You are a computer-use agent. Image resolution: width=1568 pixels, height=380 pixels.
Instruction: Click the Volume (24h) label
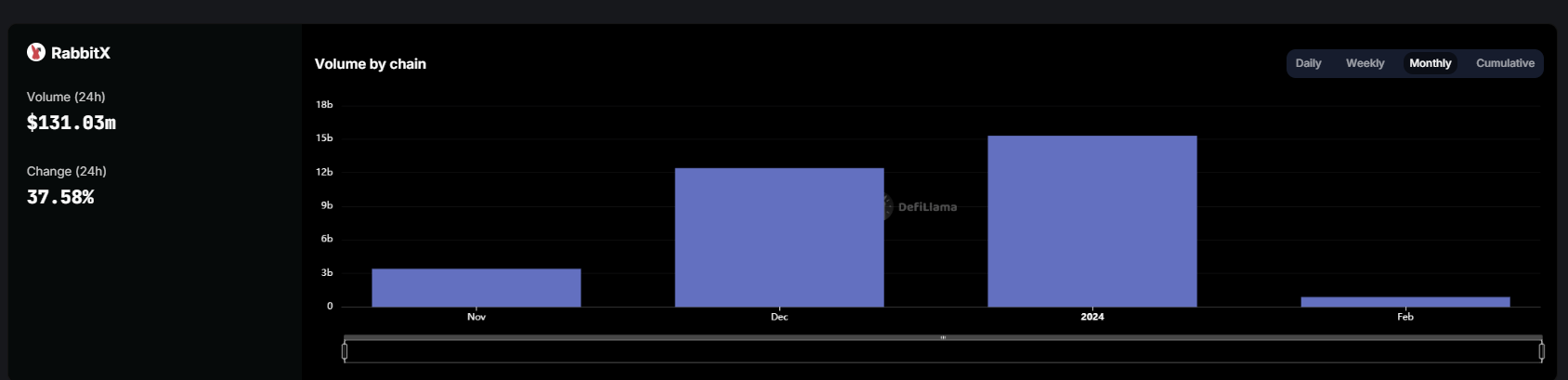(66, 97)
